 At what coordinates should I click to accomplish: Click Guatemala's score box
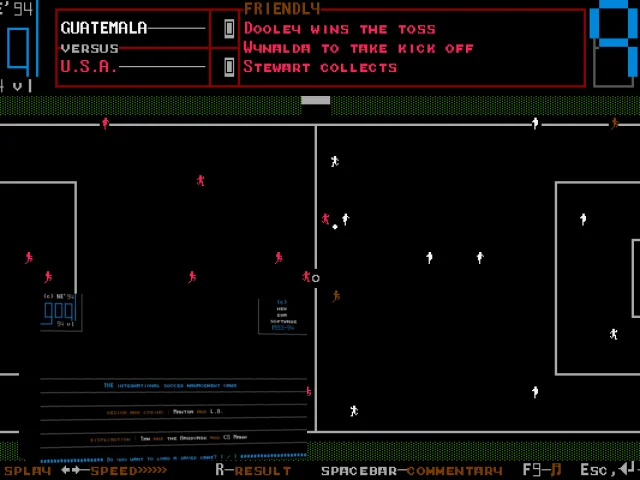point(229,29)
